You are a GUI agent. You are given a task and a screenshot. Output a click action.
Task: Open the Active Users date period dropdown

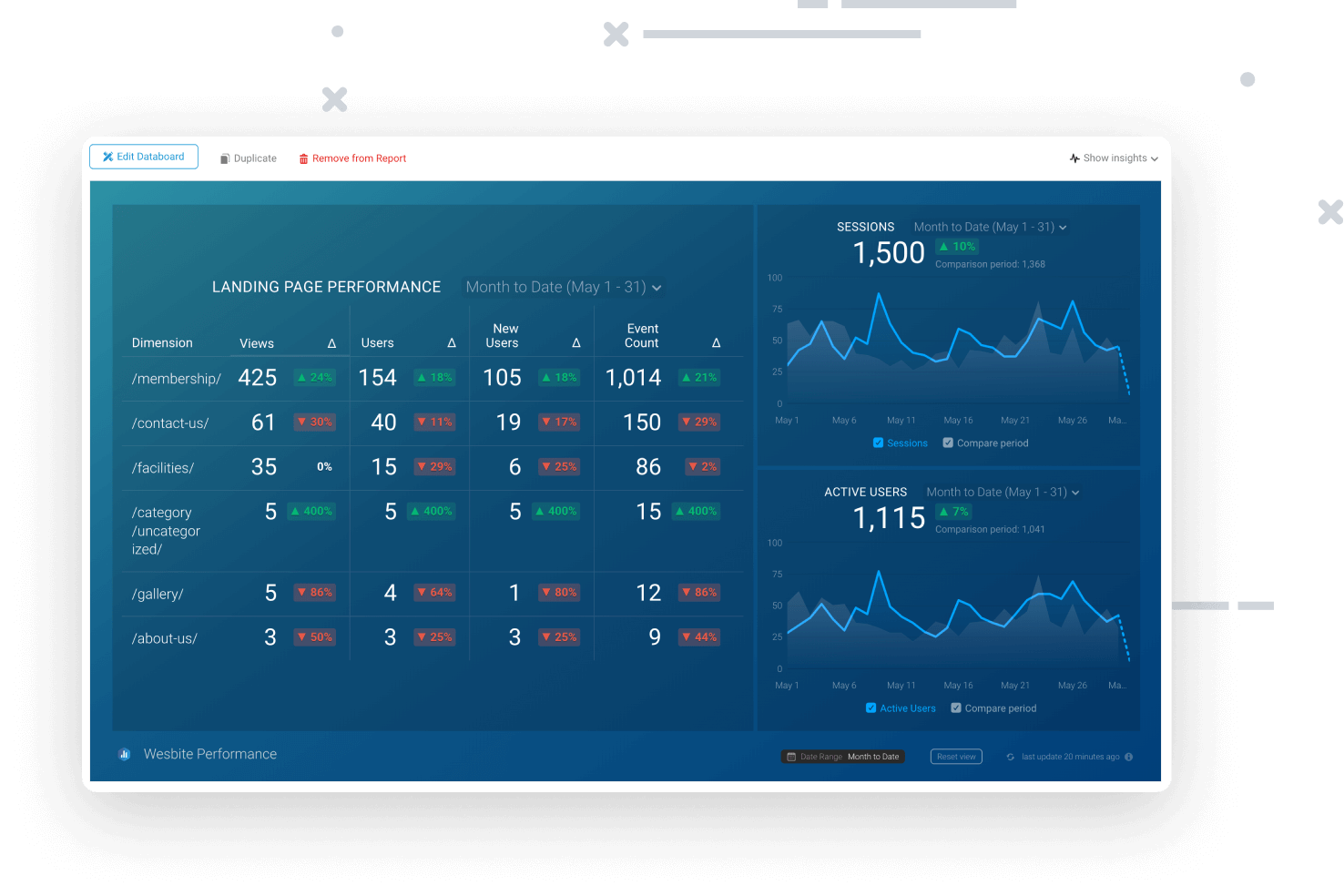[x=1002, y=492]
